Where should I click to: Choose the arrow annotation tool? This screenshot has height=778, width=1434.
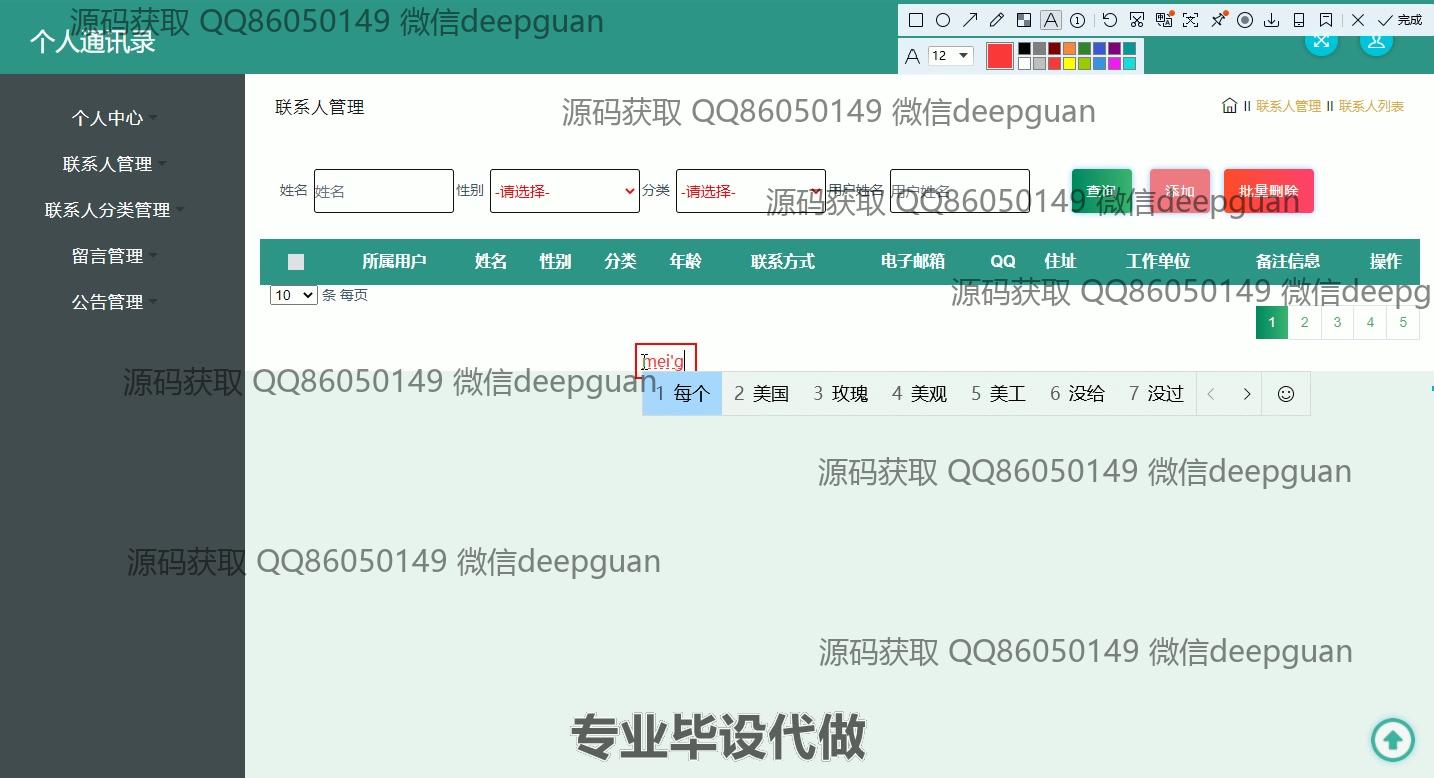(970, 20)
